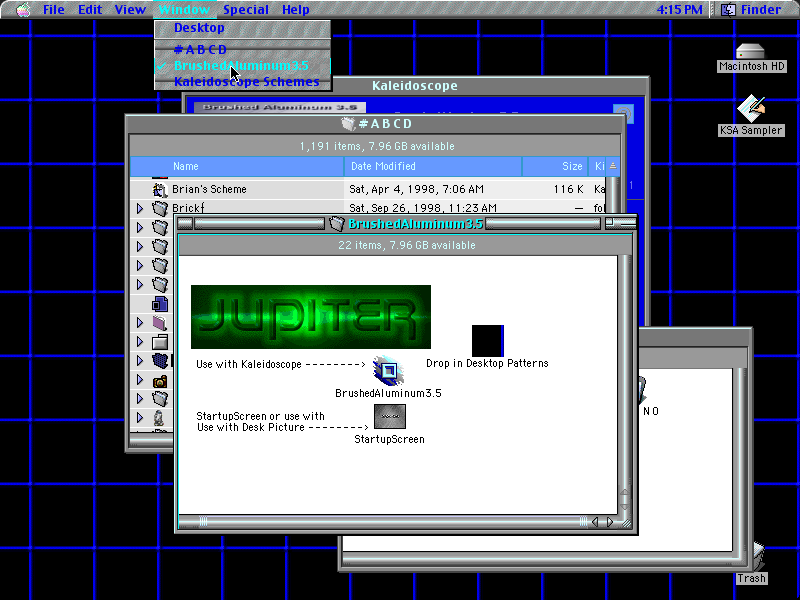
Task: Open the File menu
Action: (54, 10)
